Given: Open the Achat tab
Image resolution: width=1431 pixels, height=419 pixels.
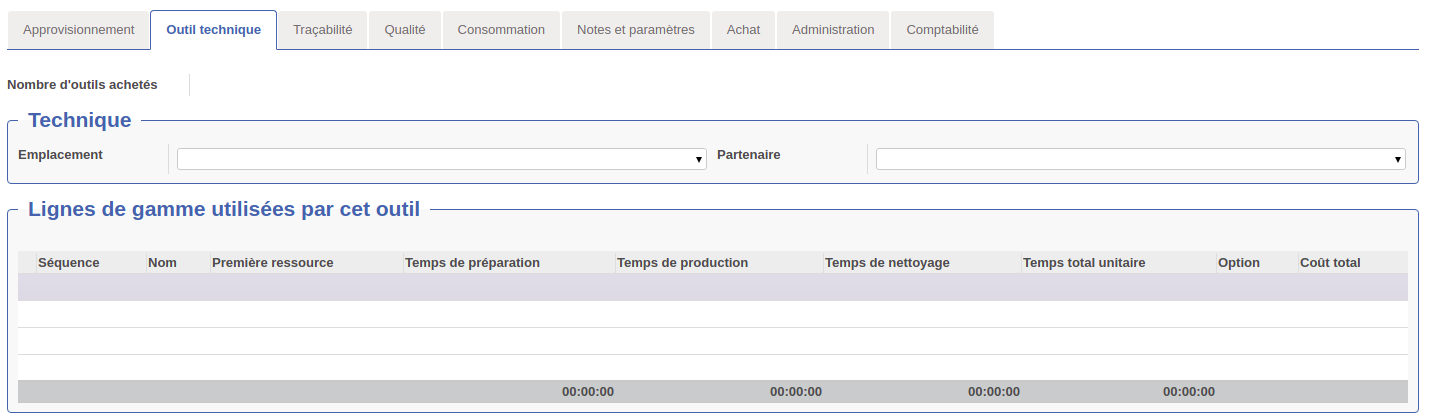Looking at the screenshot, I should click(x=743, y=30).
